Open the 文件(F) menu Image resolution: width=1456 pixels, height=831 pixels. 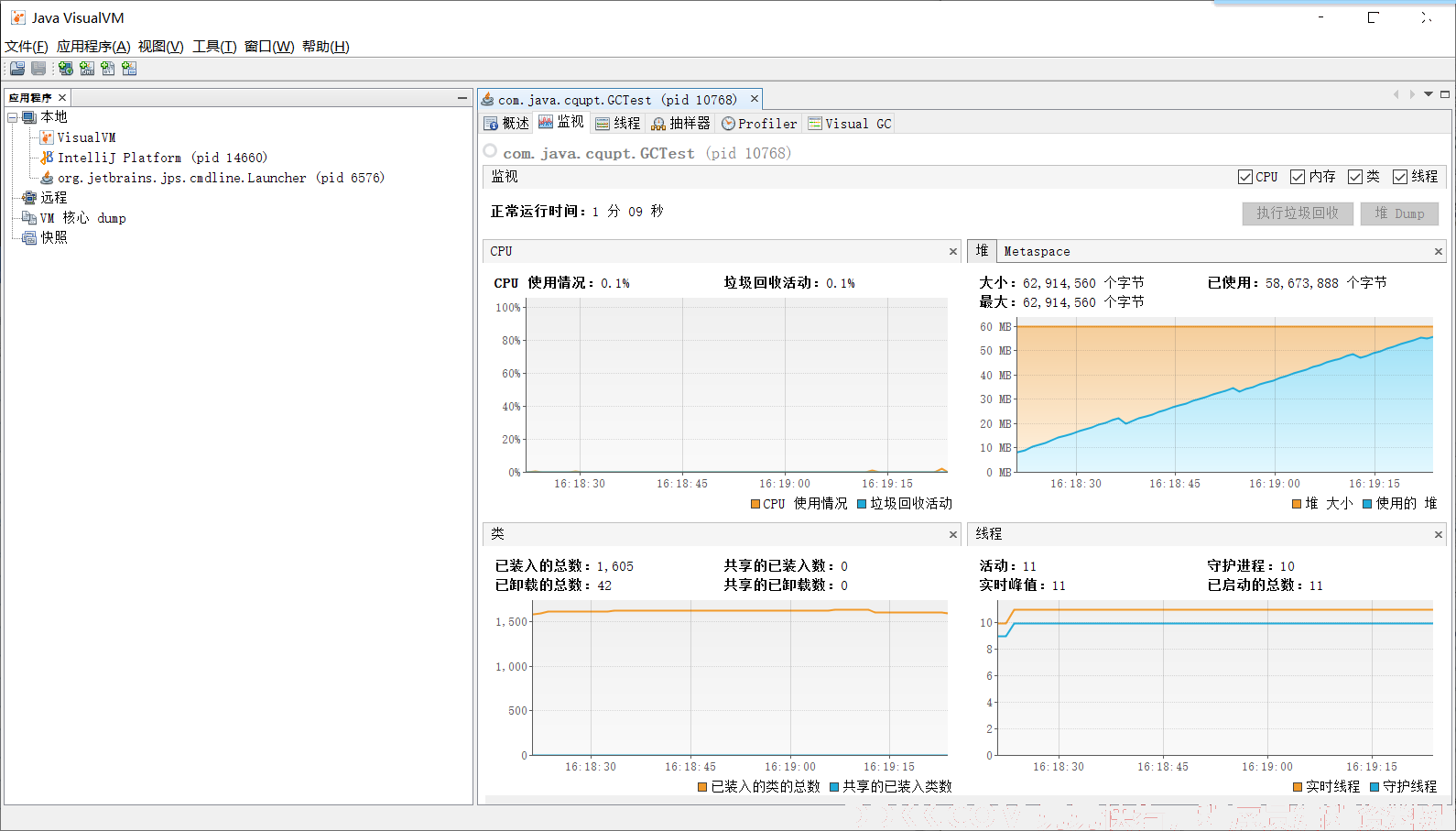click(27, 47)
